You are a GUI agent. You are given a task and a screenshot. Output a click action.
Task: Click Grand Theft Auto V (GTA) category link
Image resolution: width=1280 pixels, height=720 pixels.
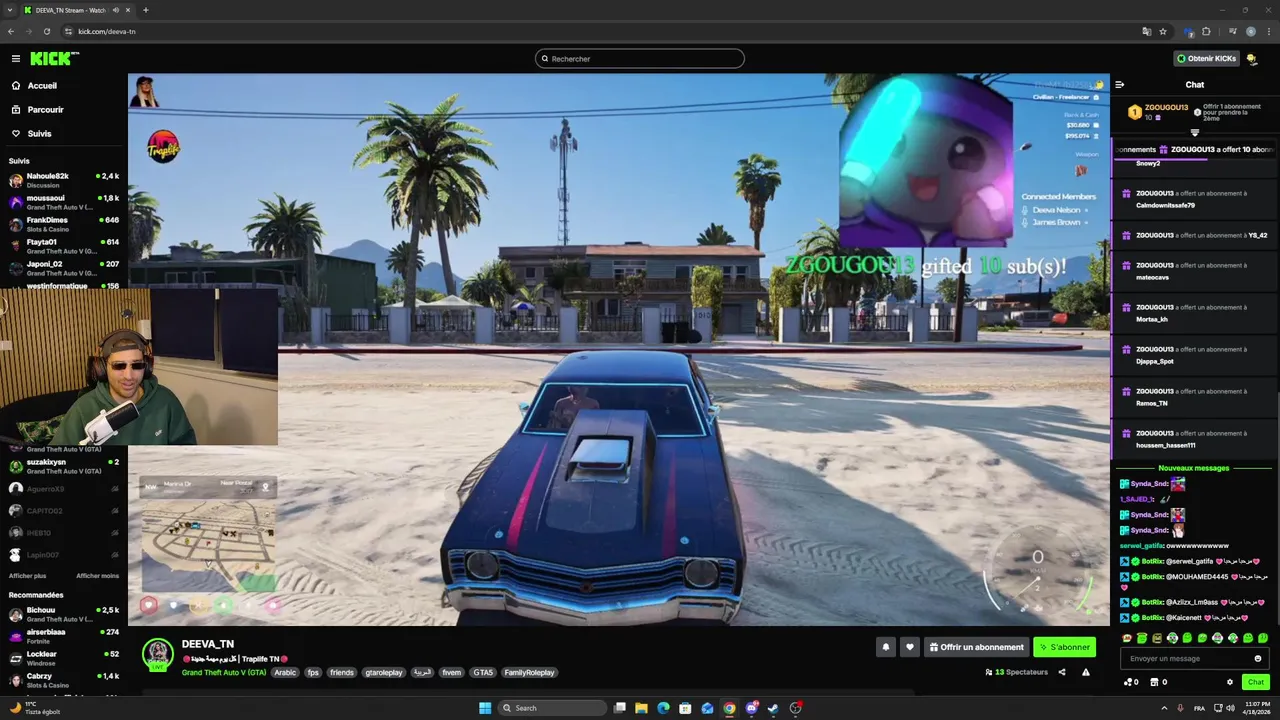click(x=224, y=673)
